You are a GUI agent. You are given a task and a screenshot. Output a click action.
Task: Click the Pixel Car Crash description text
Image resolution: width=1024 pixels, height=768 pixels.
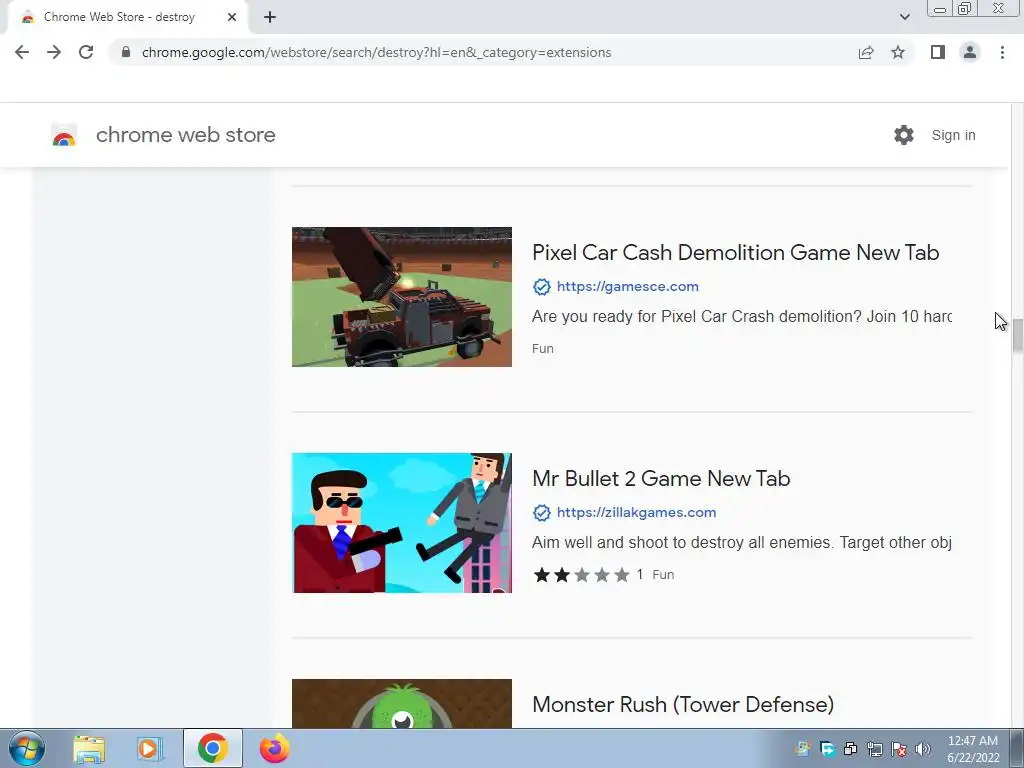pyautogui.click(x=742, y=317)
